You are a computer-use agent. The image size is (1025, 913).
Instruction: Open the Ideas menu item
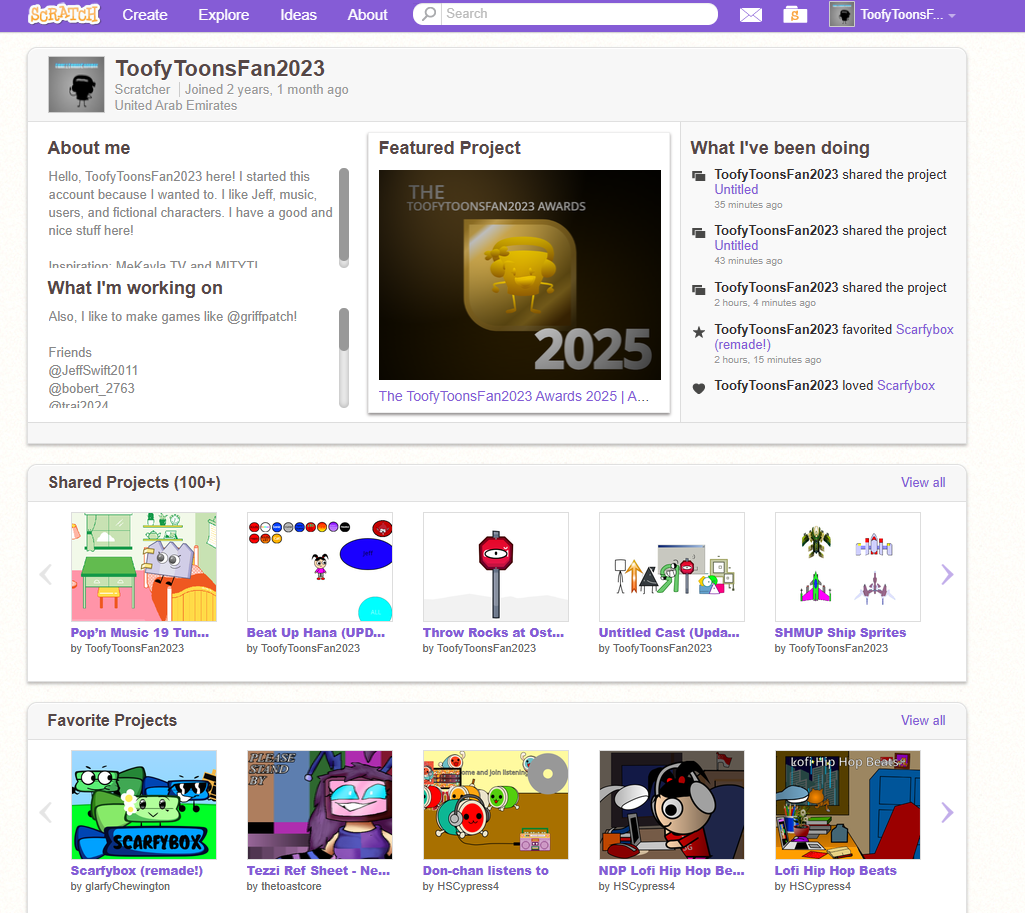299,14
